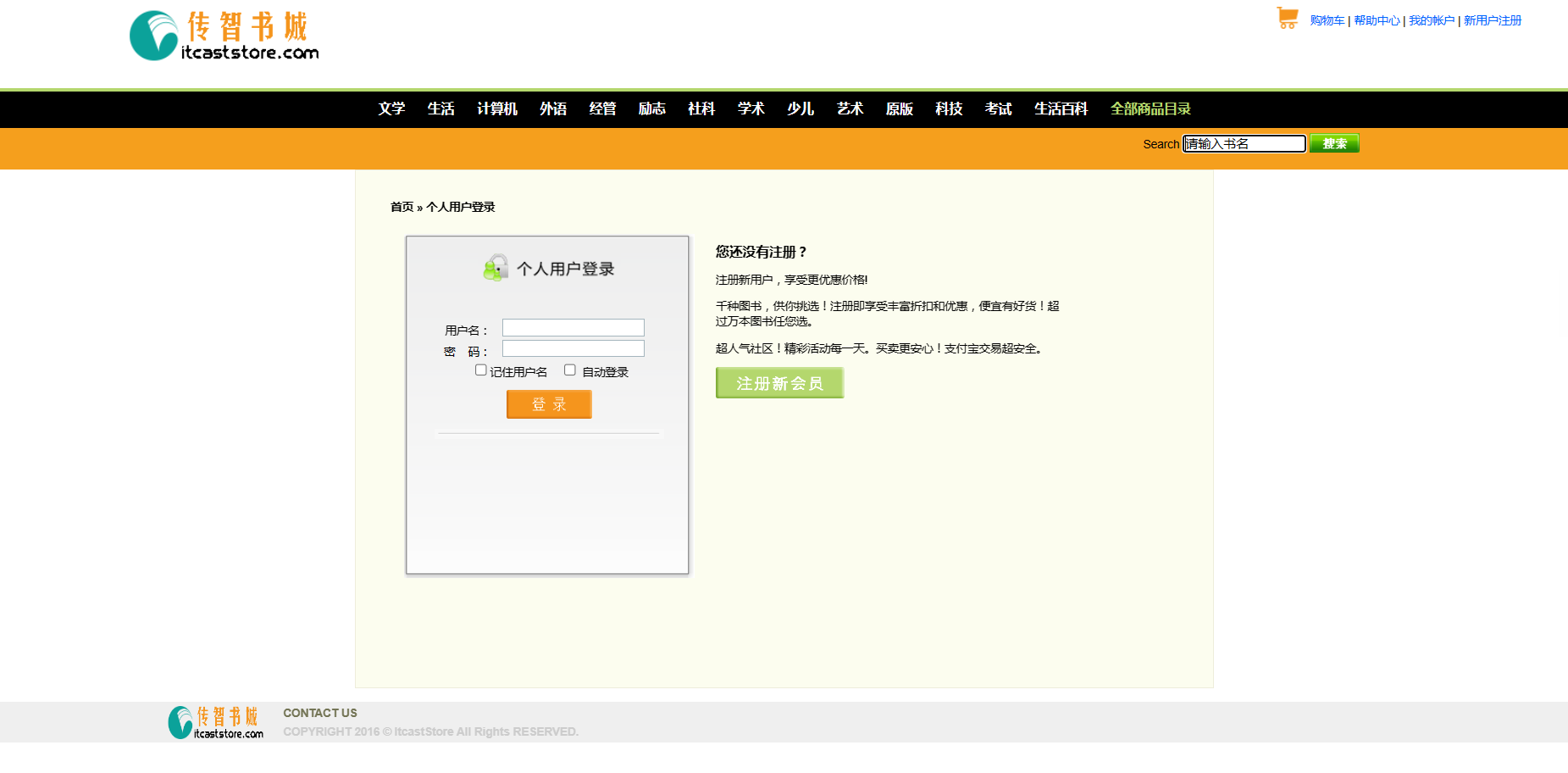Focus the book name search field
Image resolution: width=1568 pixels, height=773 pixels.
tap(1244, 144)
